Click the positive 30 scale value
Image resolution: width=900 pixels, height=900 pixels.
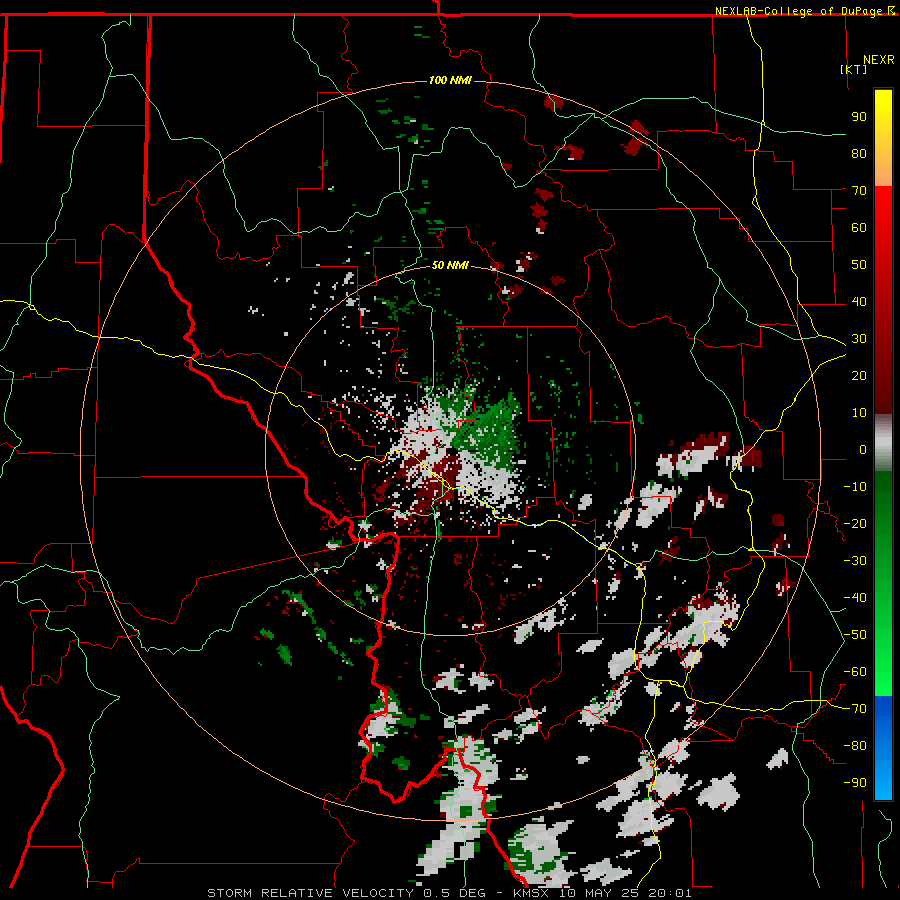859,339
